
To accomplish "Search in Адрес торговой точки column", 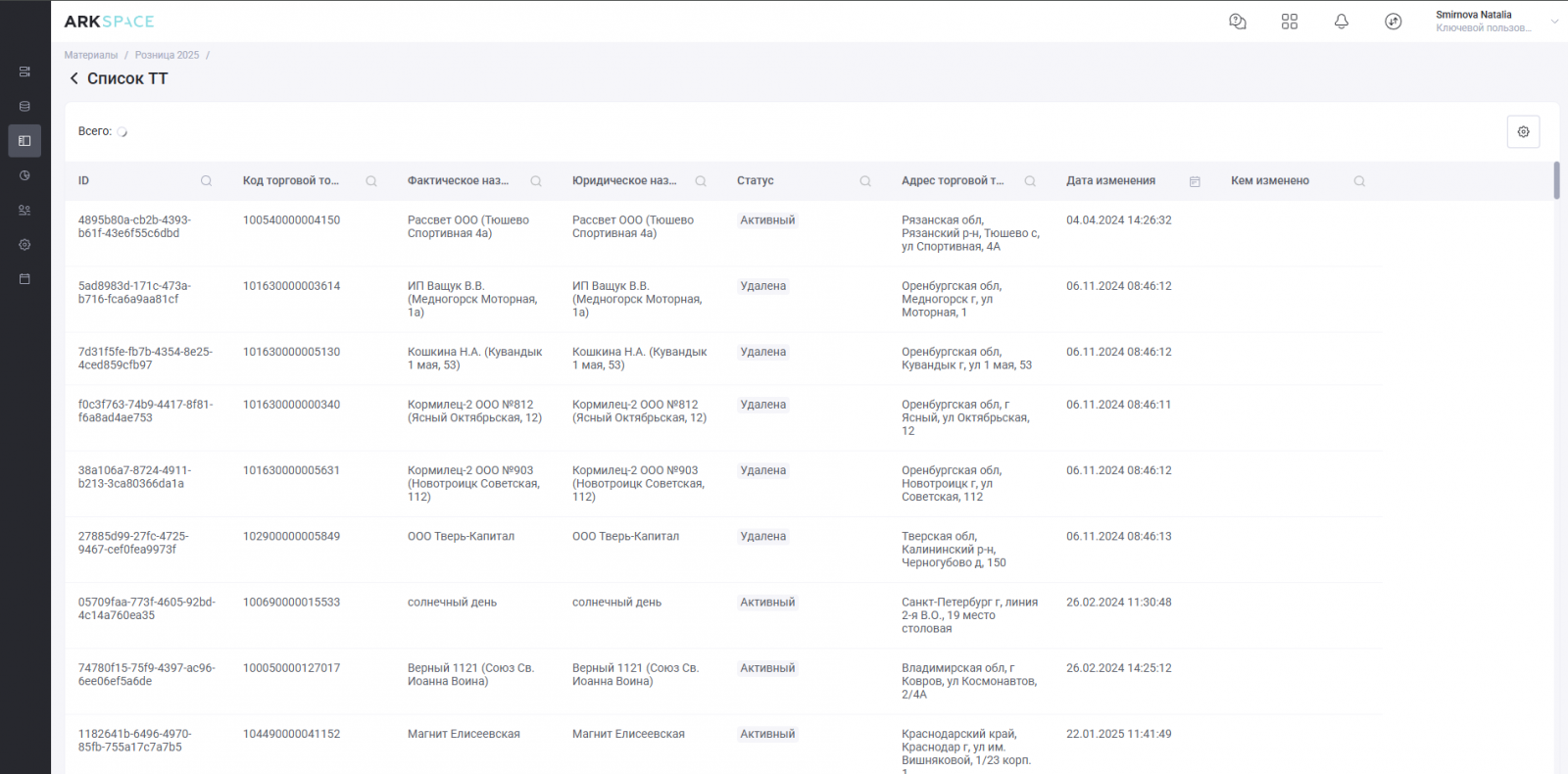I will point(1030,181).
